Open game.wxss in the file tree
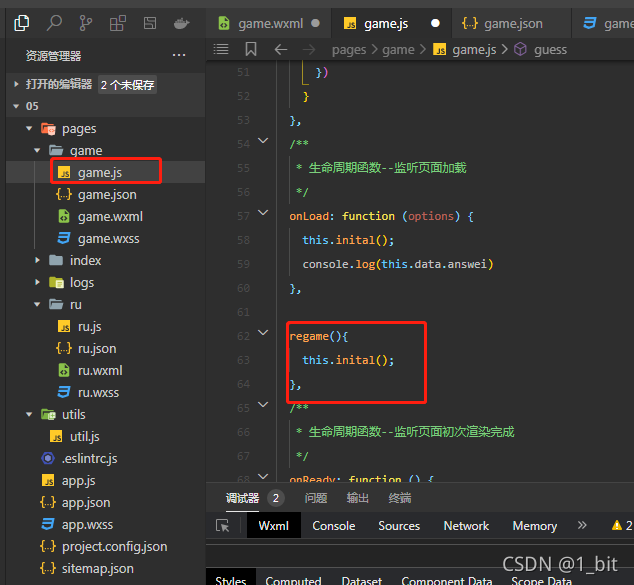Image resolution: width=634 pixels, height=585 pixels. click(x=108, y=239)
